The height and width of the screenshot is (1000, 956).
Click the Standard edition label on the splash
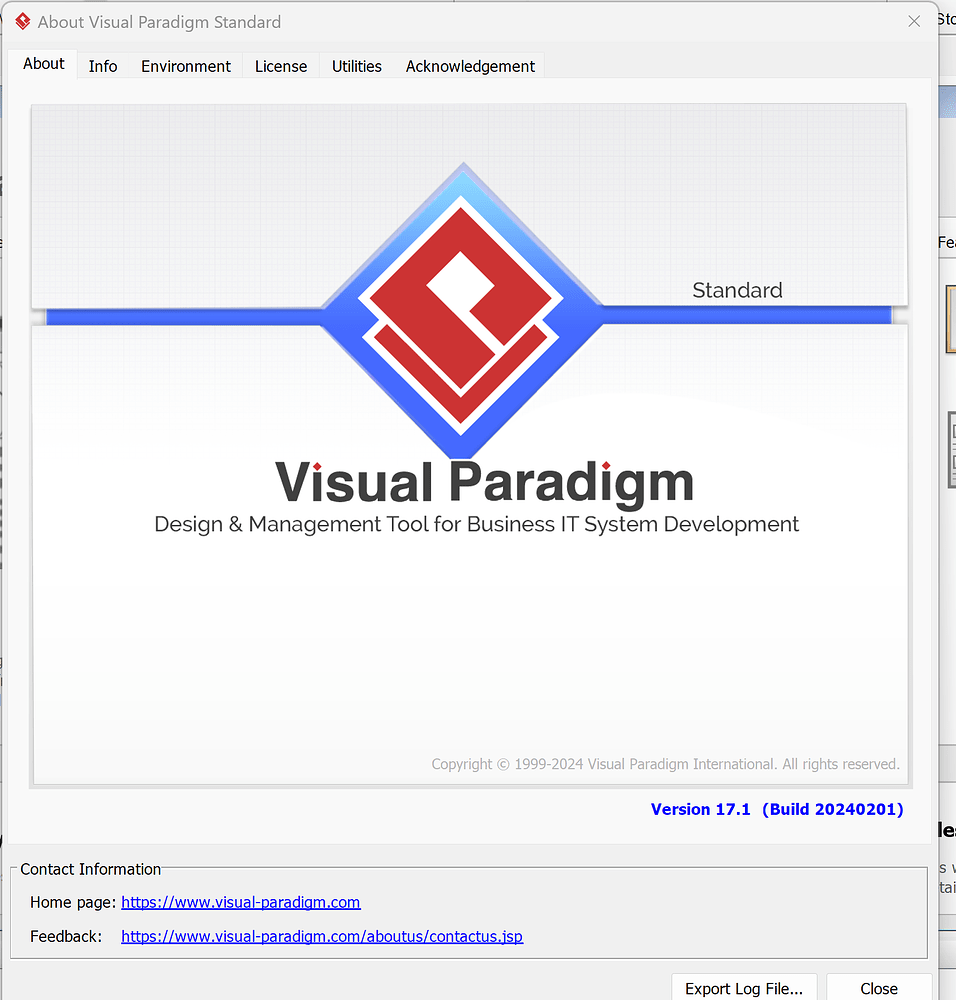coord(737,290)
